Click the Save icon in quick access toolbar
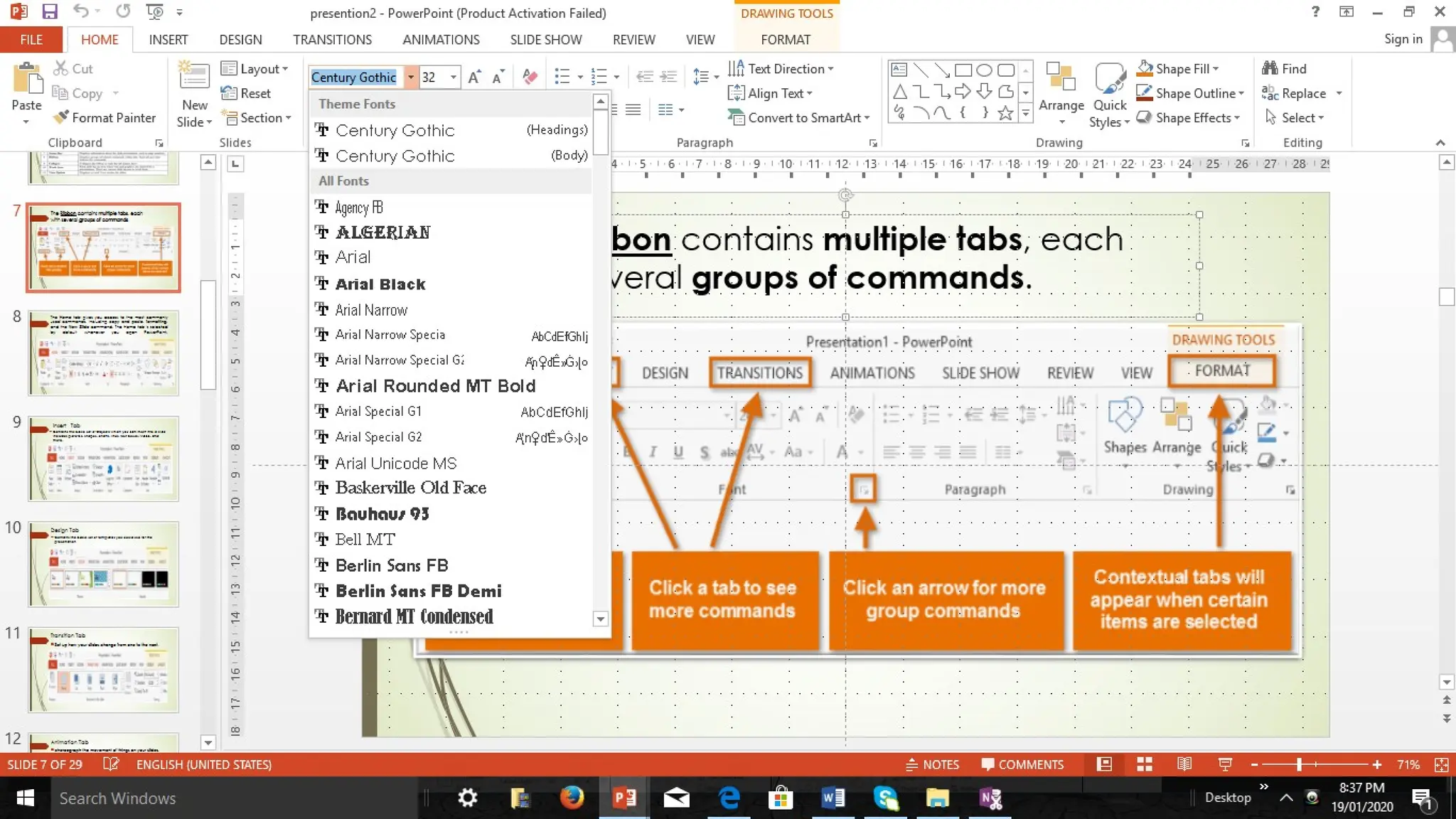 pos(49,12)
